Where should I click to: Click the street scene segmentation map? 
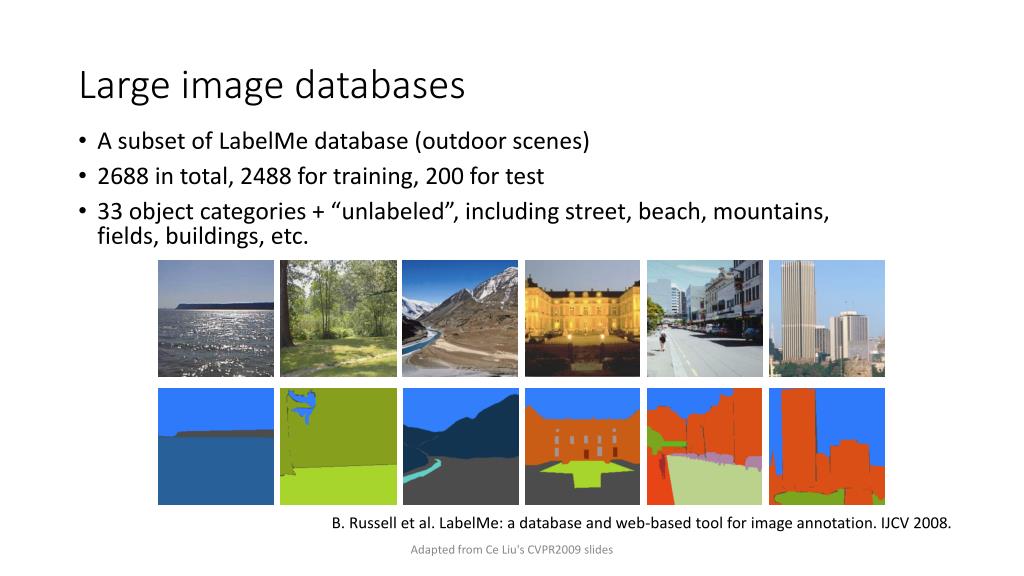click(705, 446)
